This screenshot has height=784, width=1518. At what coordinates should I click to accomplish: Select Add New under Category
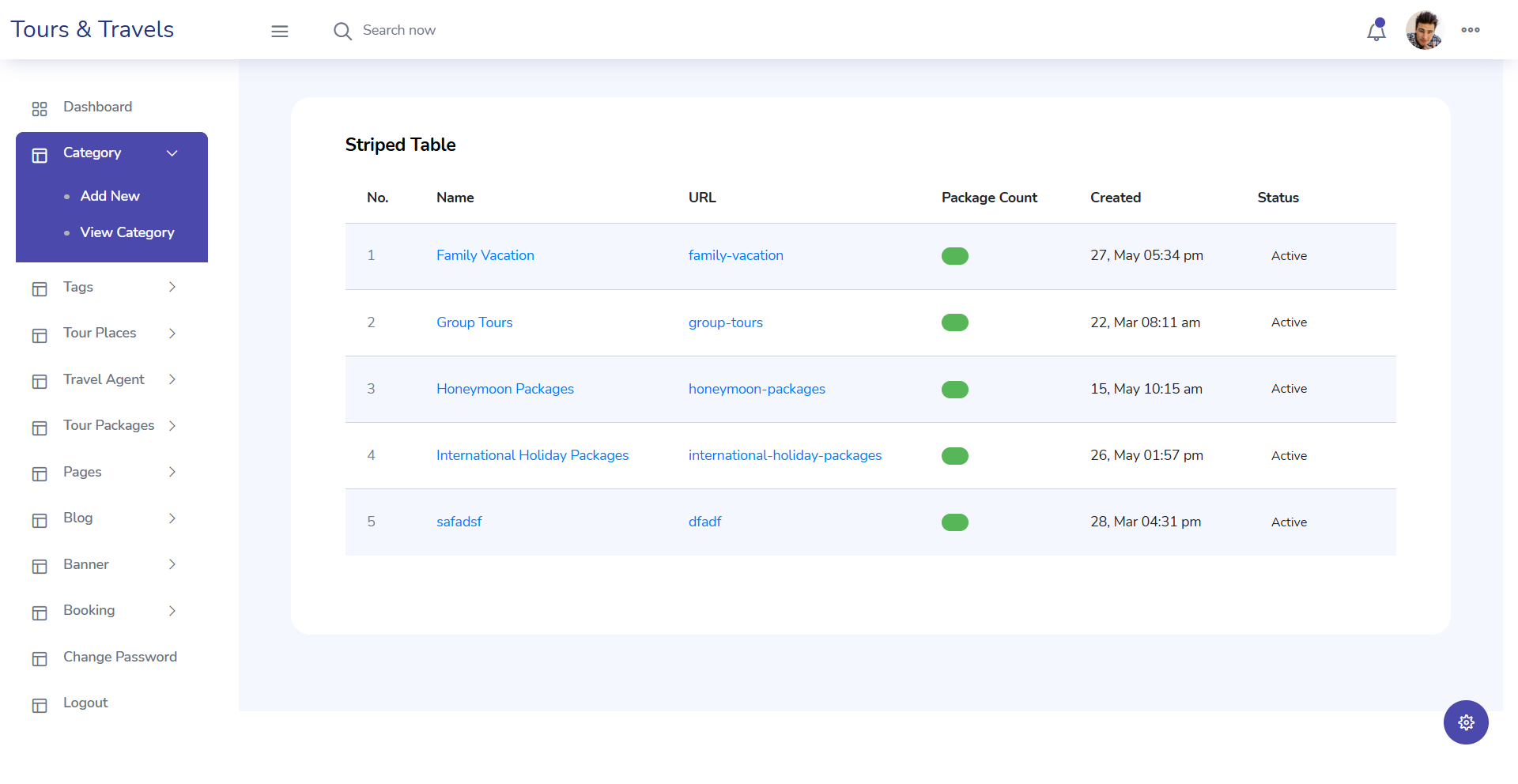(x=110, y=196)
